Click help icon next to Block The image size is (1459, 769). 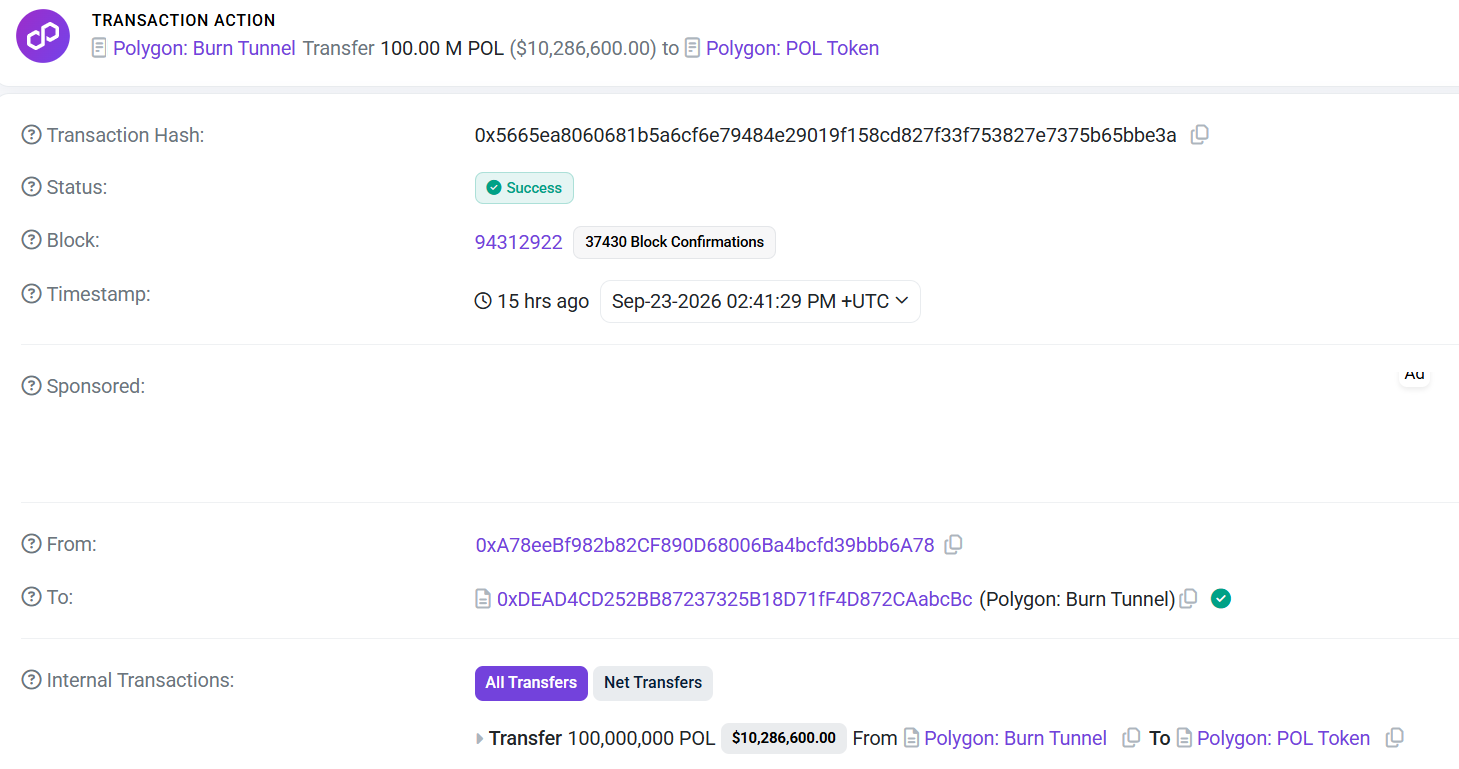(x=31, y=240)
